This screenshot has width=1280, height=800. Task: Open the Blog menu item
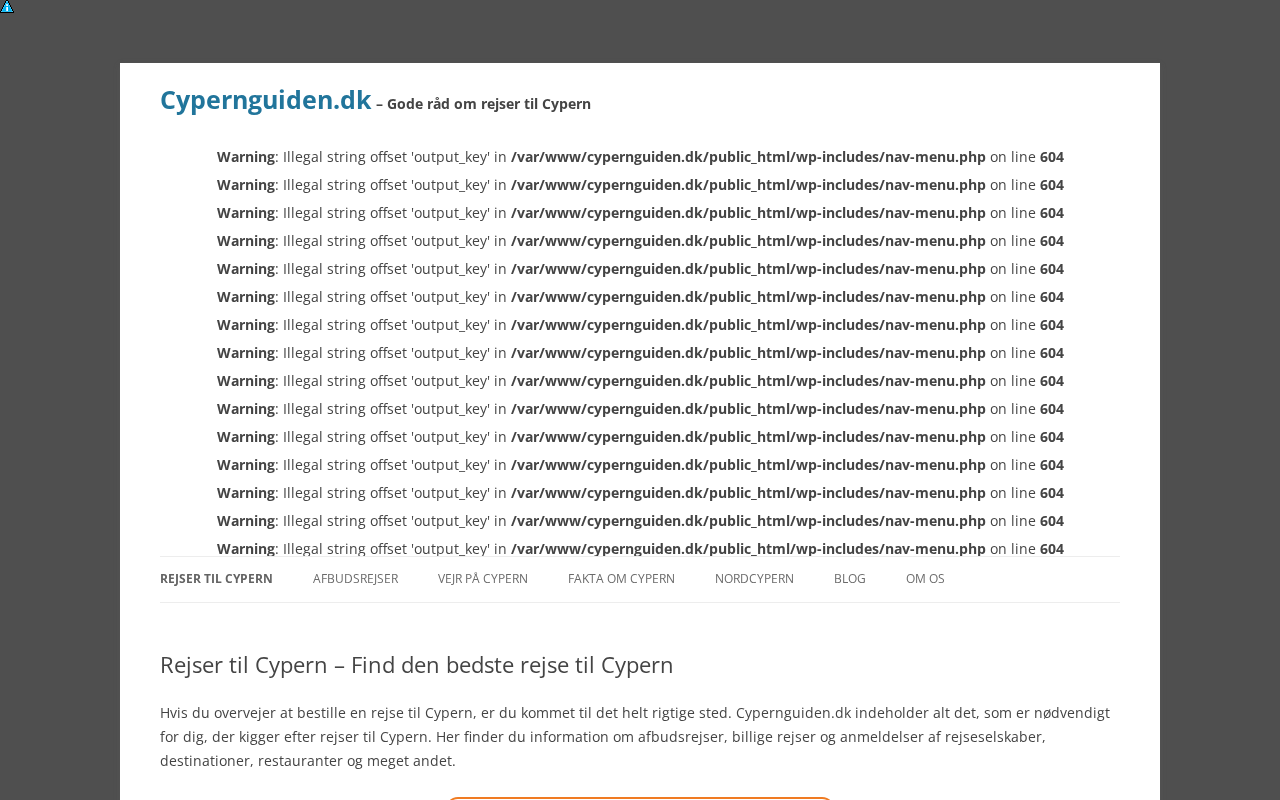pos(850,579)
